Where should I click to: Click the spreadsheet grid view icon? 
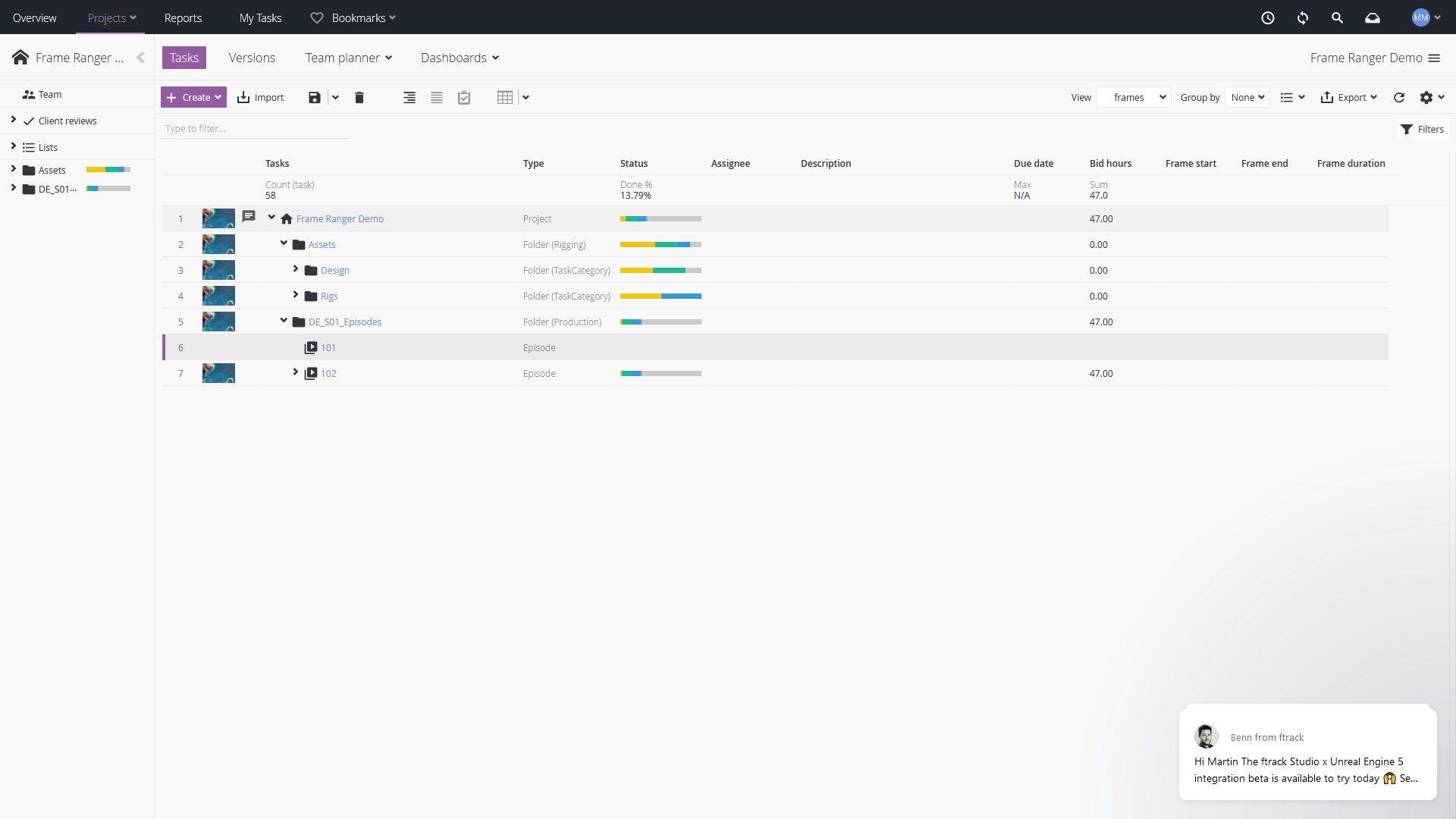click(505, 98)
